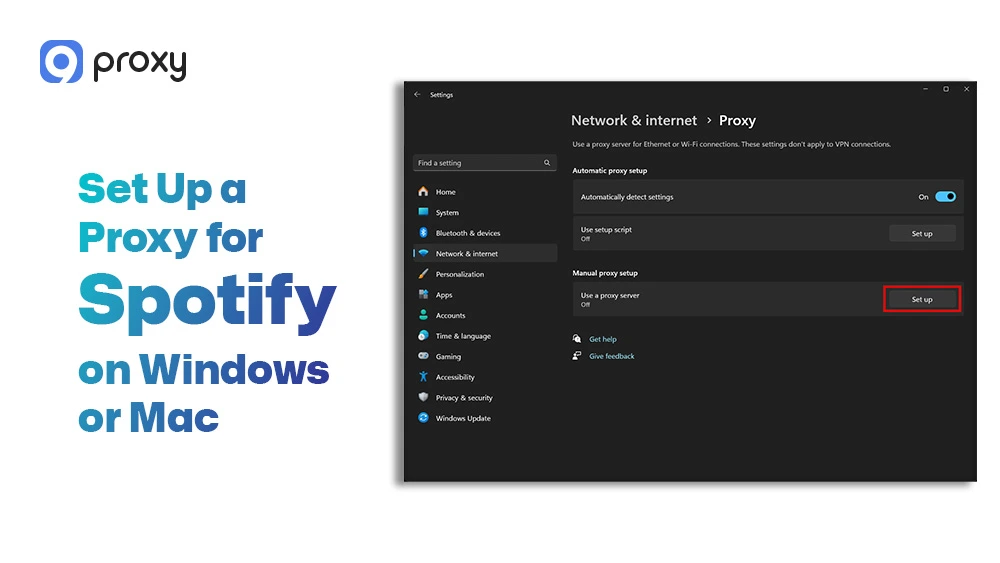Click the Personalization brush icon

[x=423, y=274]
